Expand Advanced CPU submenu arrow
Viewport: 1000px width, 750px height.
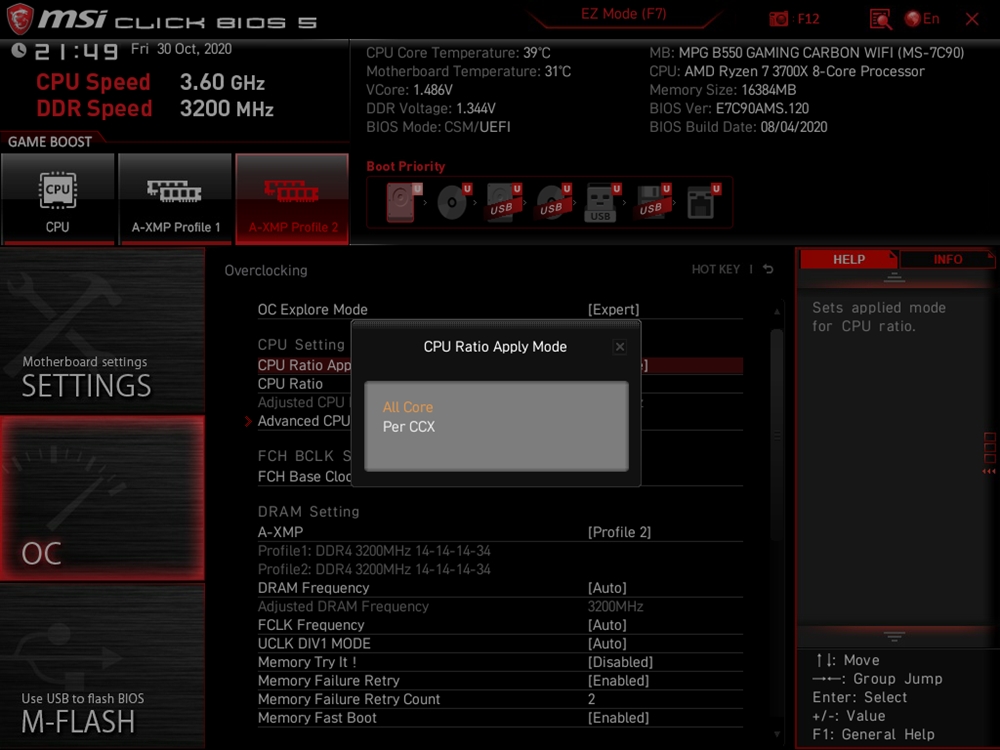point(249,421)
